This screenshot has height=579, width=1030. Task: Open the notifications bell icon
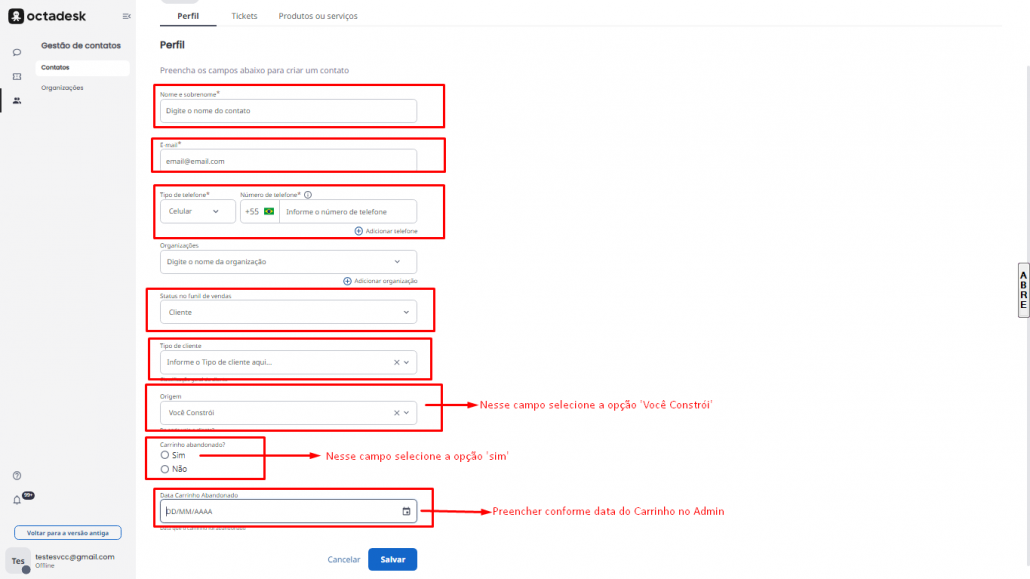click(x=17, y=500)
